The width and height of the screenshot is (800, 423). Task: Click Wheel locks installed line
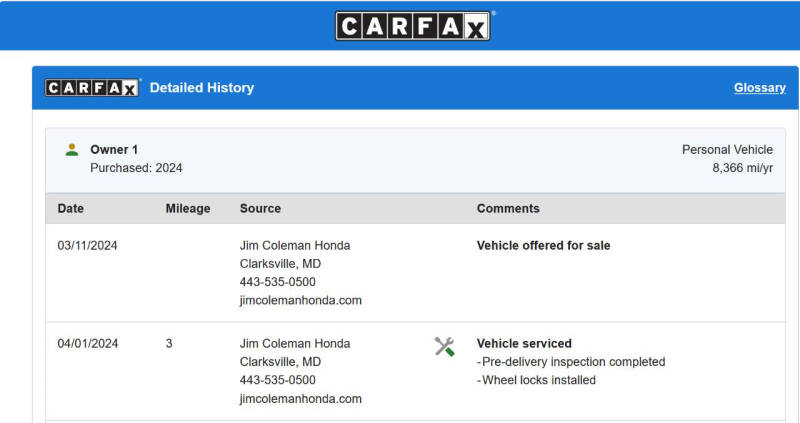[536, 380]
